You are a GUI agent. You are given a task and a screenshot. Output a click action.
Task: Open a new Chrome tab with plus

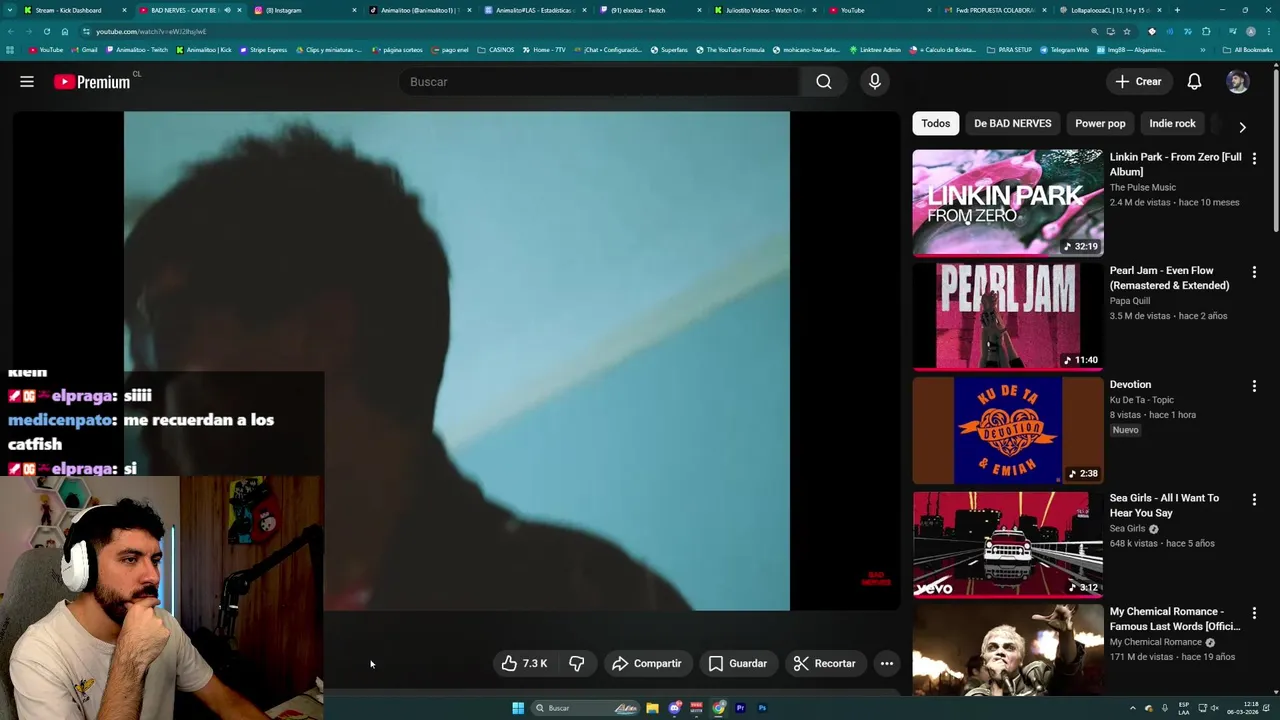[x=1177, y=10]
